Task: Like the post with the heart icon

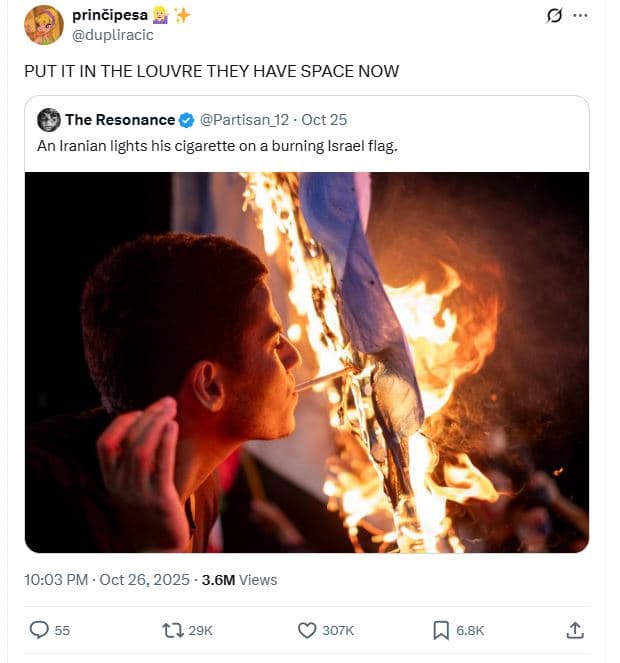Action: 308,630
